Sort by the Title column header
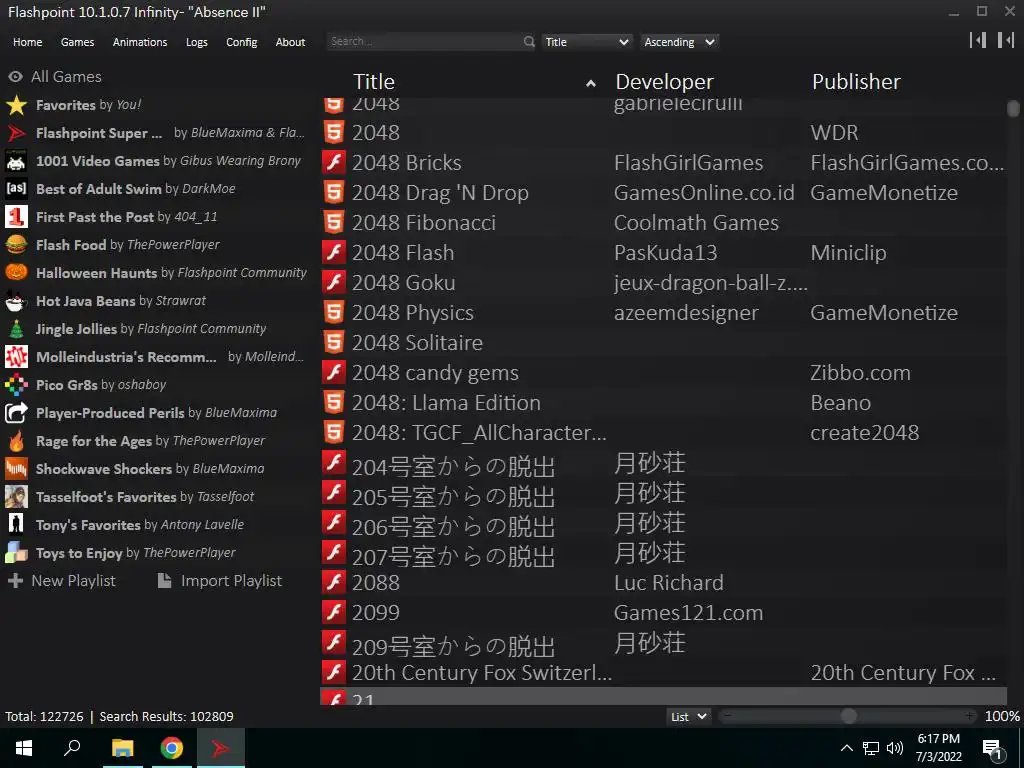This screenshot has width=1024, height=768. click(x=374, y=82)
